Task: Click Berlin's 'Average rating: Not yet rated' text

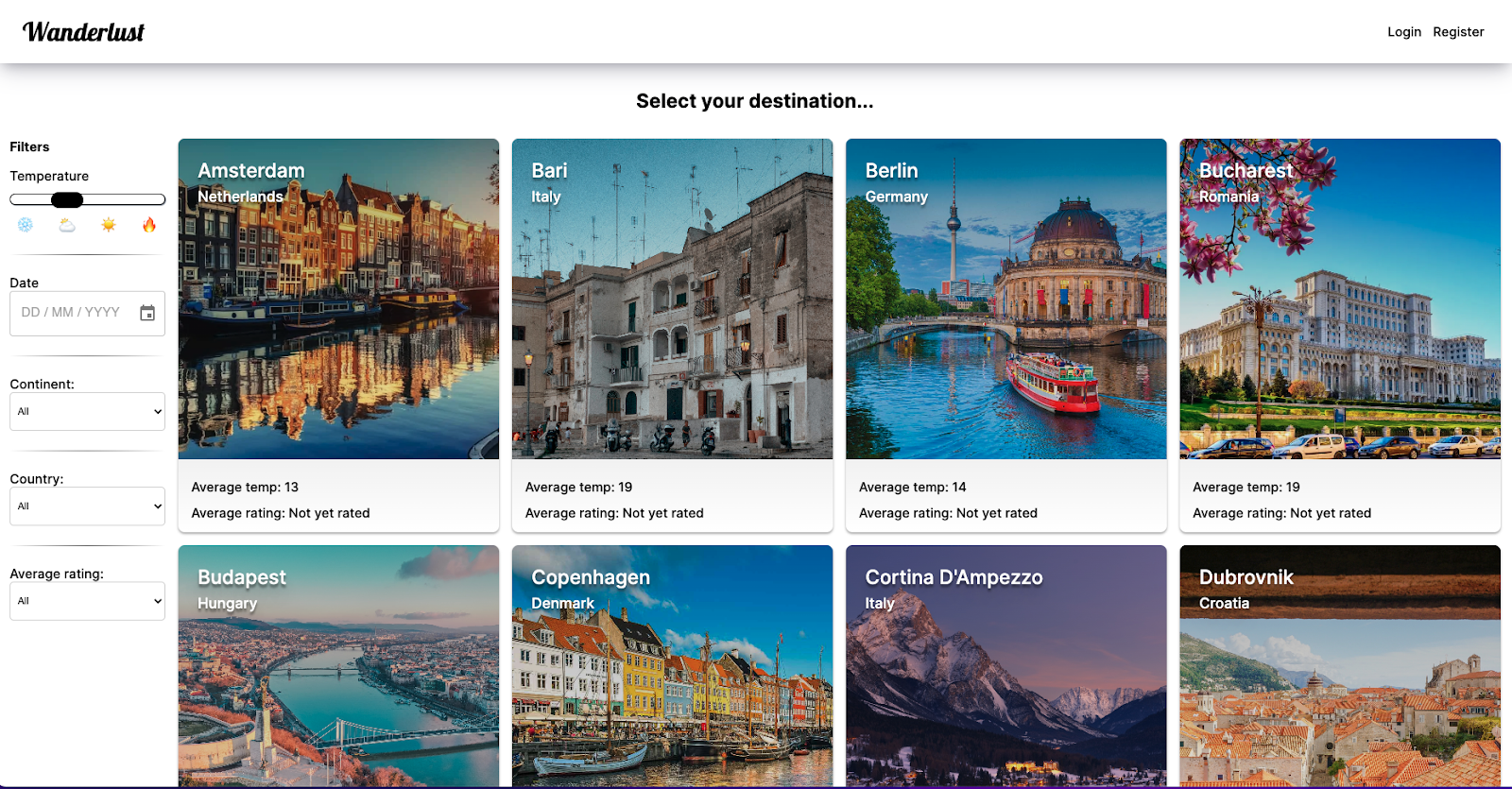Action: pyautogui.click(x=948, y=513)
